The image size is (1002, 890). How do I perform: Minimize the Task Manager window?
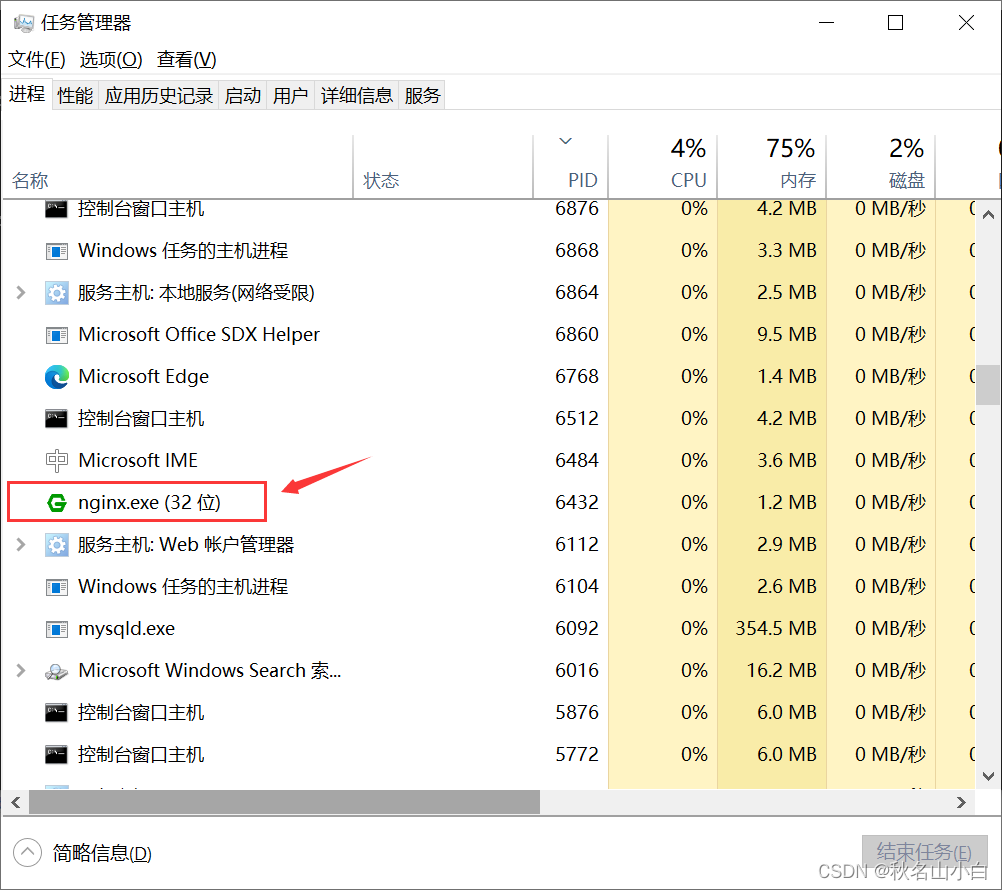826,23
